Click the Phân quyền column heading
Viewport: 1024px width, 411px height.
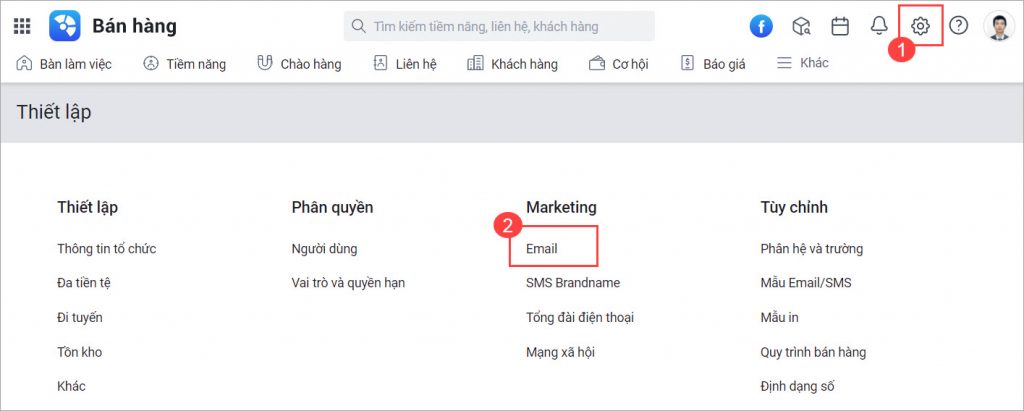click(x=332, y=208)
